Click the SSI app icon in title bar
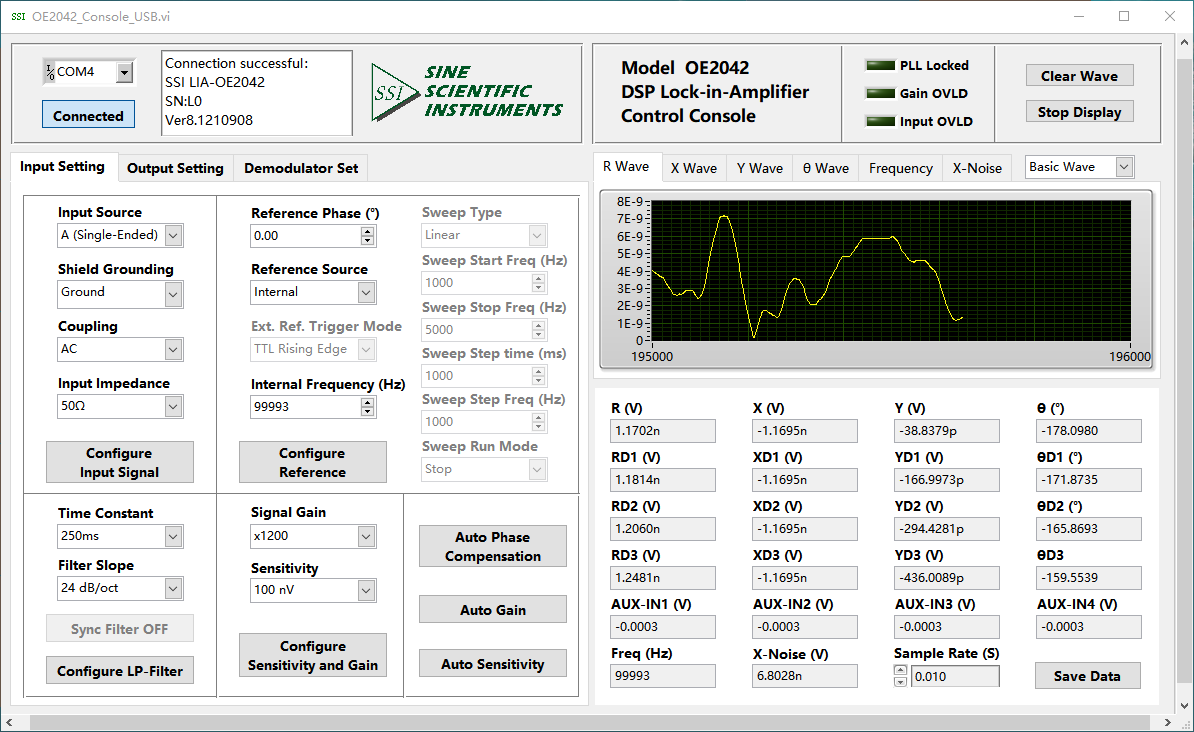 point(18,17)
